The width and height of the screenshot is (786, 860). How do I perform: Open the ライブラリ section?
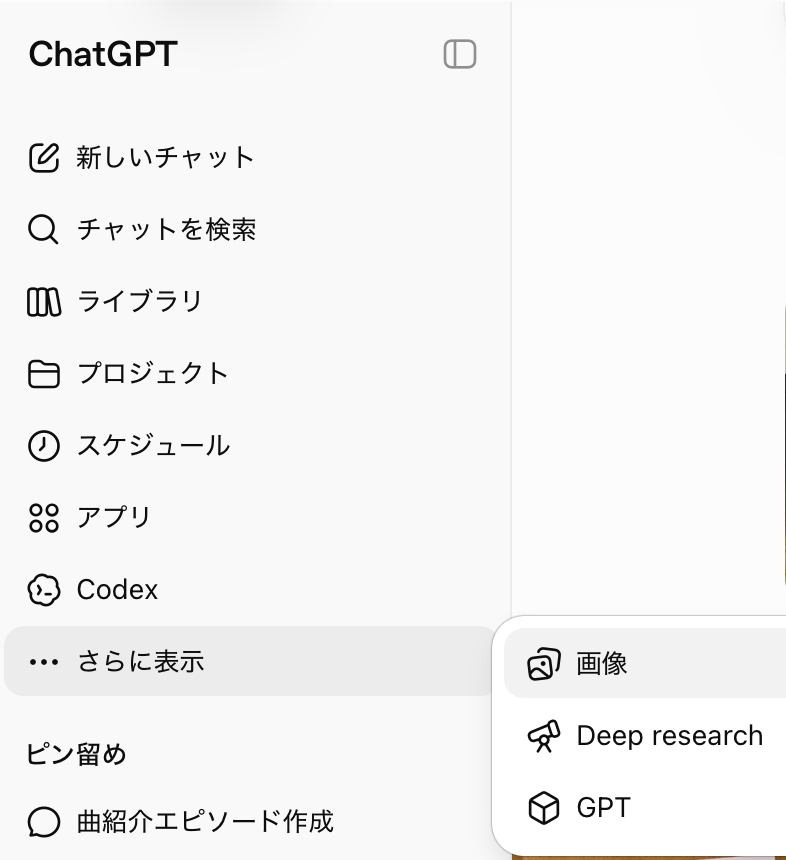(250, 302)
